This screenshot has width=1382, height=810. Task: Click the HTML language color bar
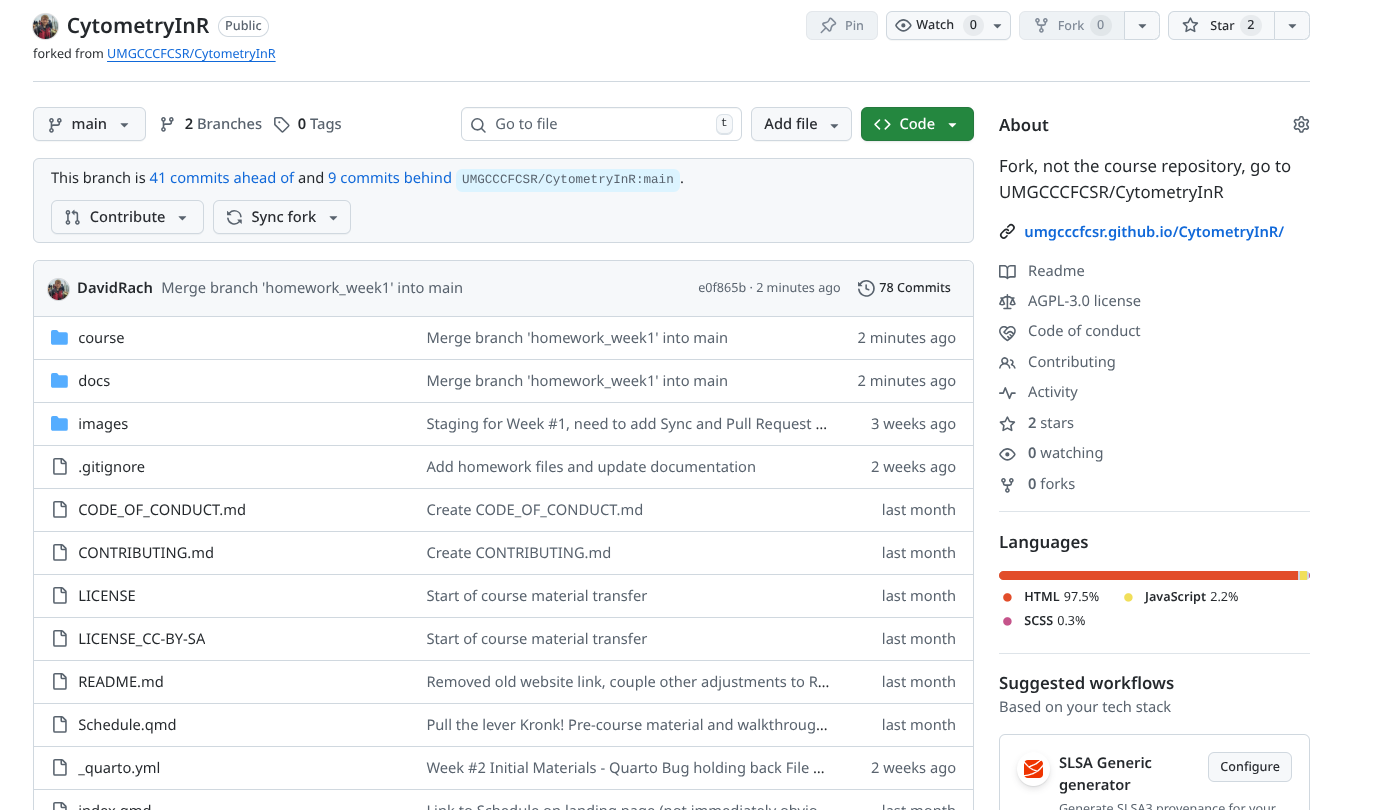(x=1147, y=575)
